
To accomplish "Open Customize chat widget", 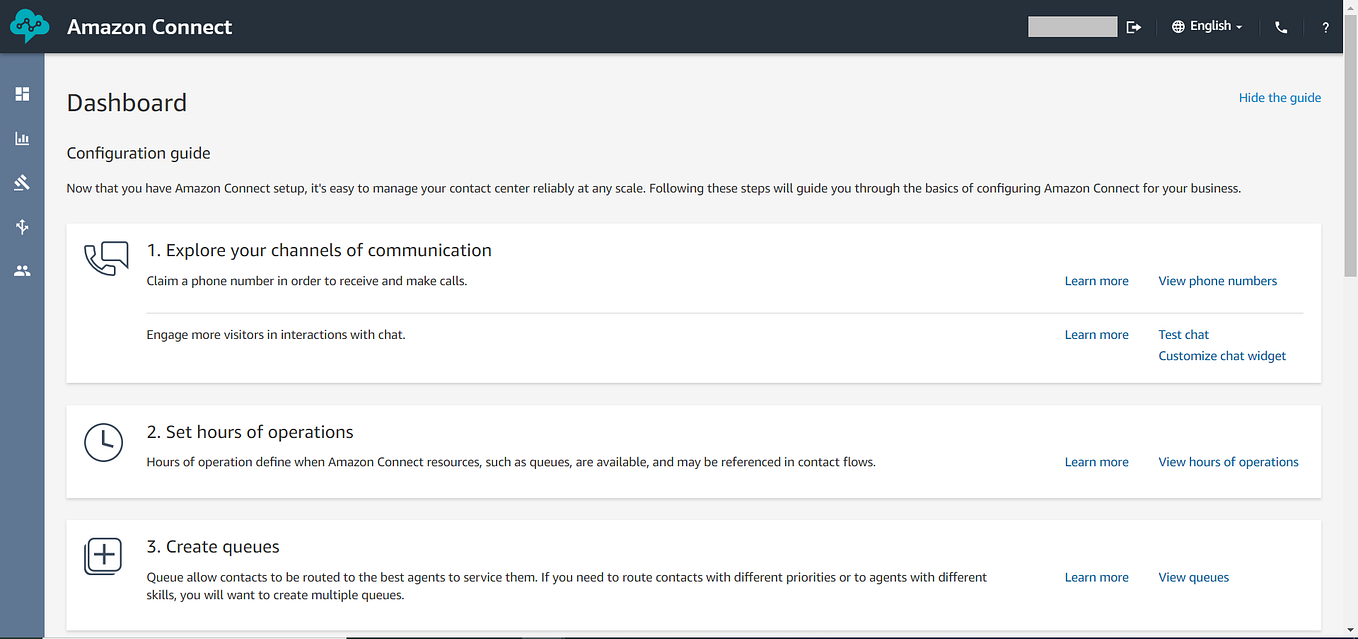I will pyautogui.click(x=1221, y=355).
